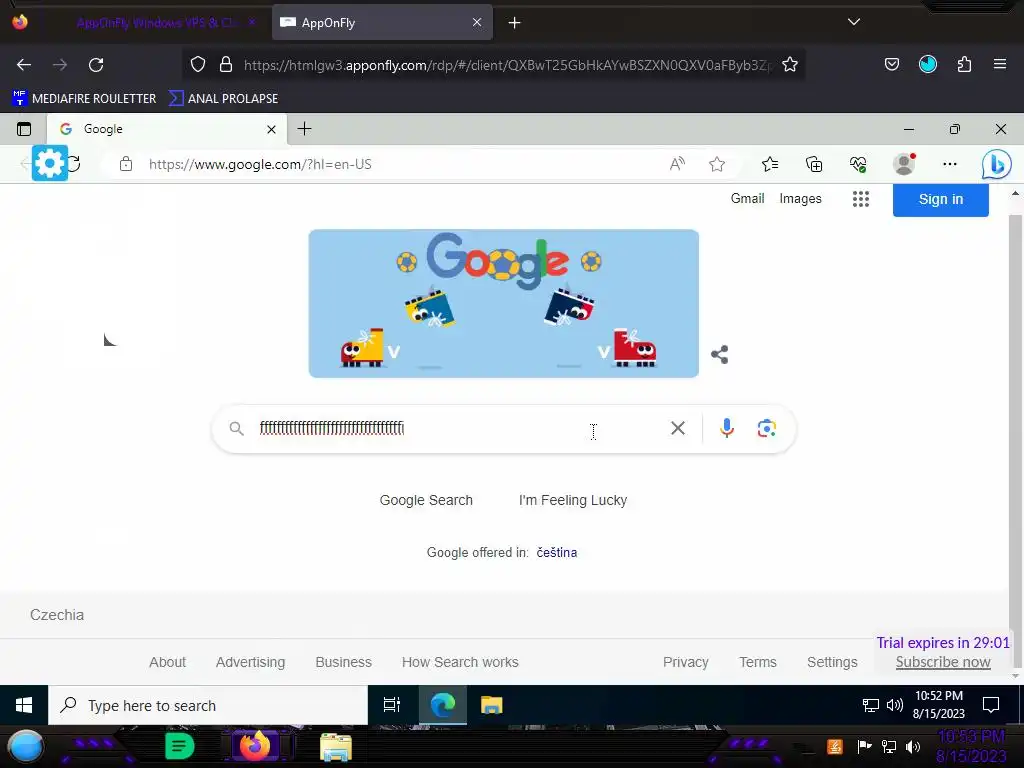View Edge site information lock icon
Screen dimensions: 1024x768
coord(126,164)
